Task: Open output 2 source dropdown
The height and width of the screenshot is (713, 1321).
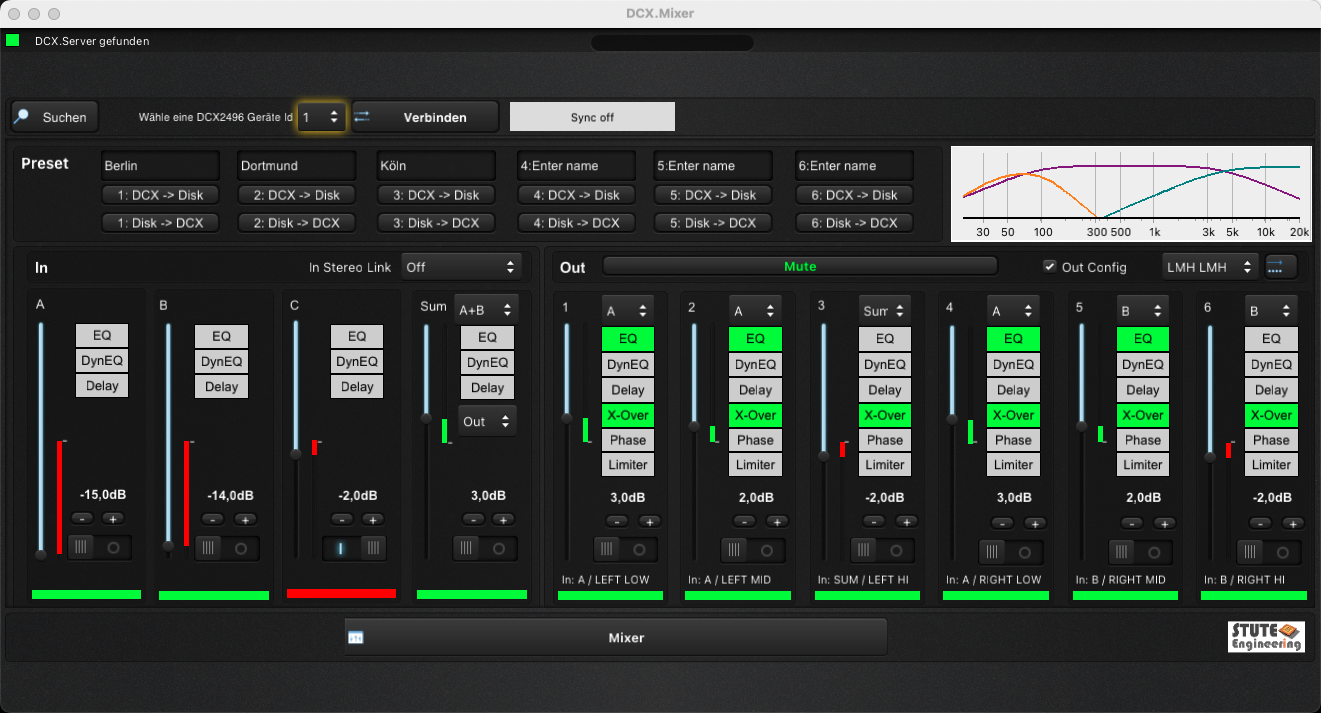Action: pyautogui.click(x=755, y=311)
